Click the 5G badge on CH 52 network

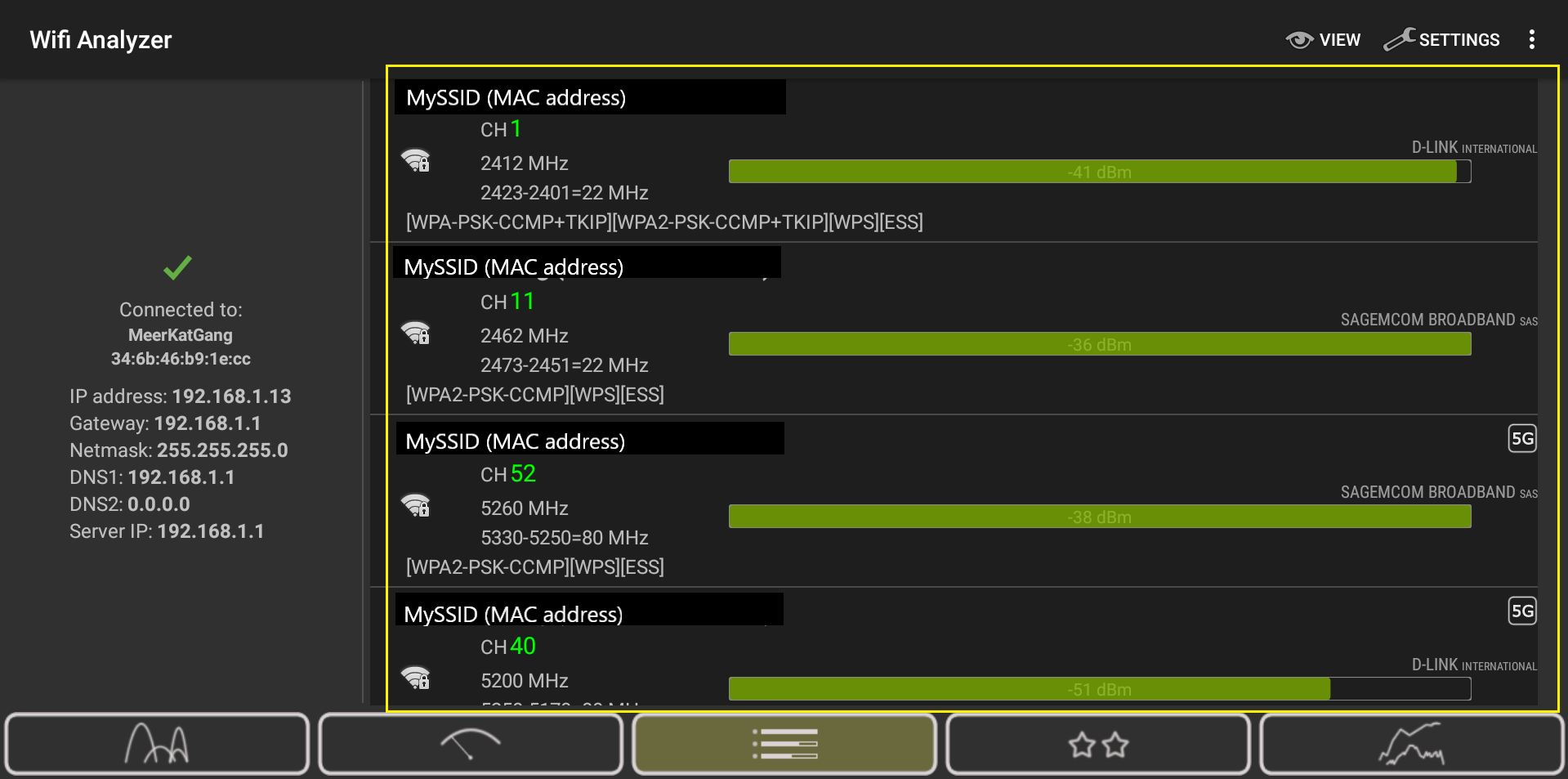click(1522, 438)
